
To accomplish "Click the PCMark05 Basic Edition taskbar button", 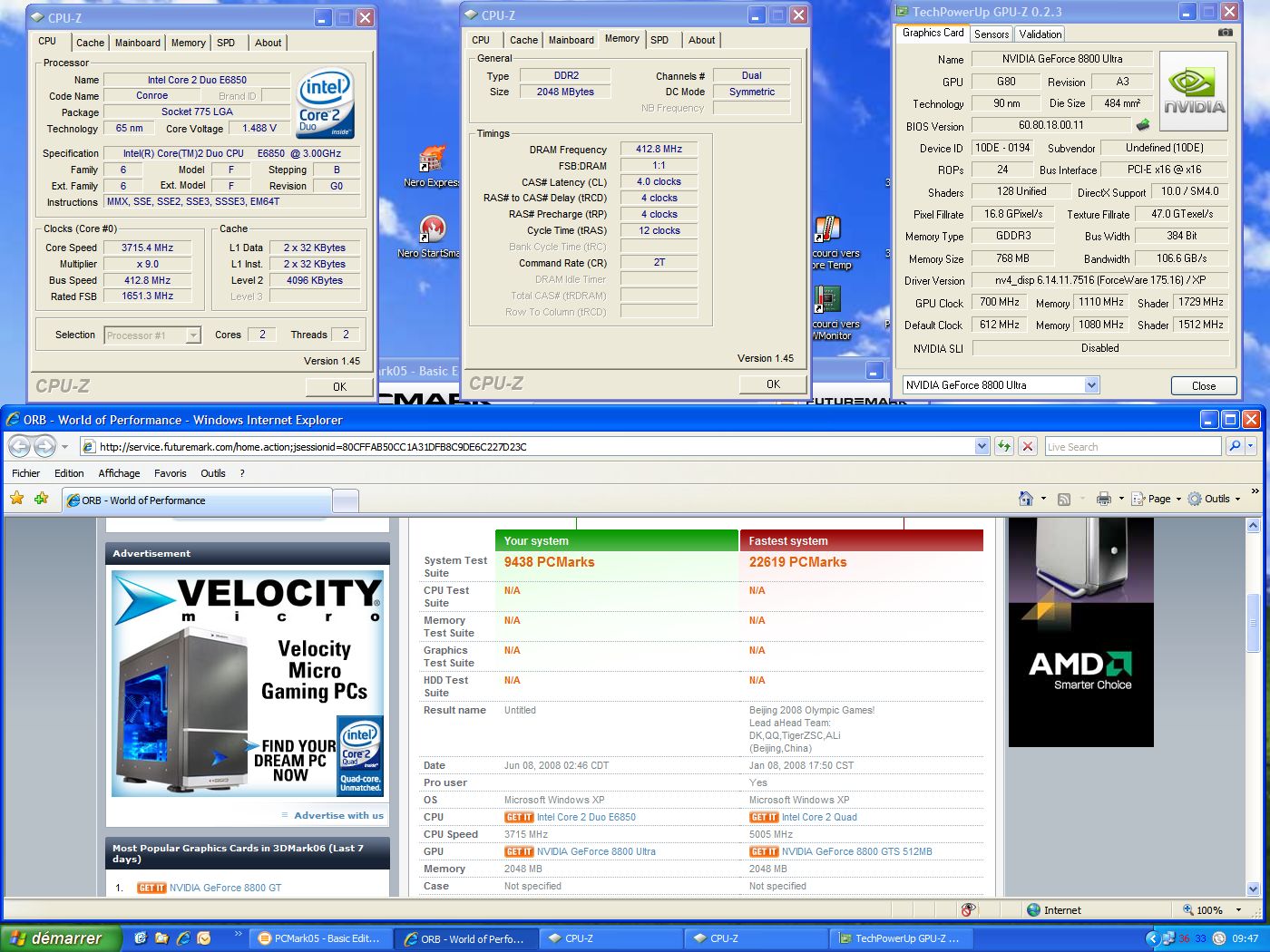I will pyautogui.click(x=321, y=938).
